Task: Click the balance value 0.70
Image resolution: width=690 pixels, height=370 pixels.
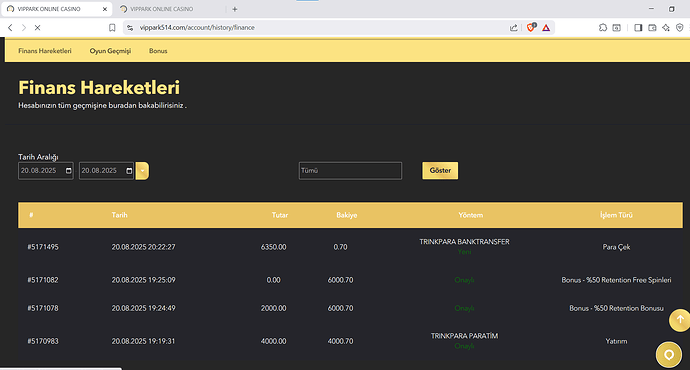Action: (340, 247)
